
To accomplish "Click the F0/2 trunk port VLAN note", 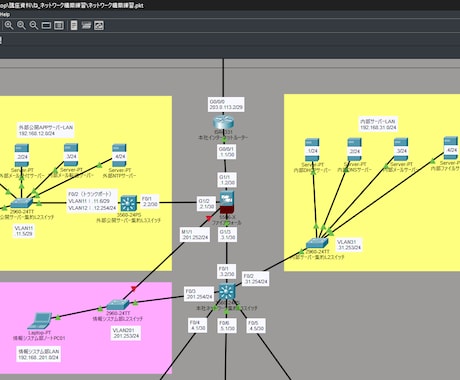I will (x=92, y=201).
